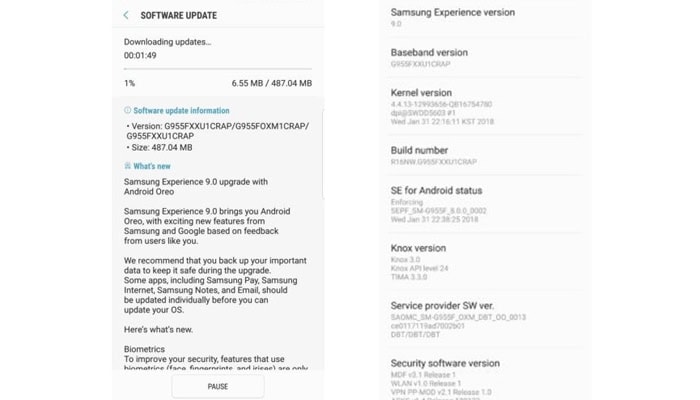The width and height of the screenshot is (700, 400).
Task: Click the Software update information icon
Action: (128, 110)
